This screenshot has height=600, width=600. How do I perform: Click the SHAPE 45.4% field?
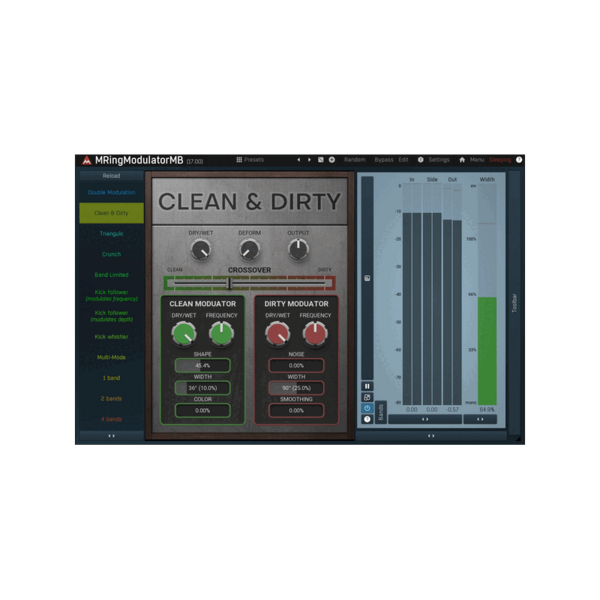pyautogui.click(x=202, y=365)
